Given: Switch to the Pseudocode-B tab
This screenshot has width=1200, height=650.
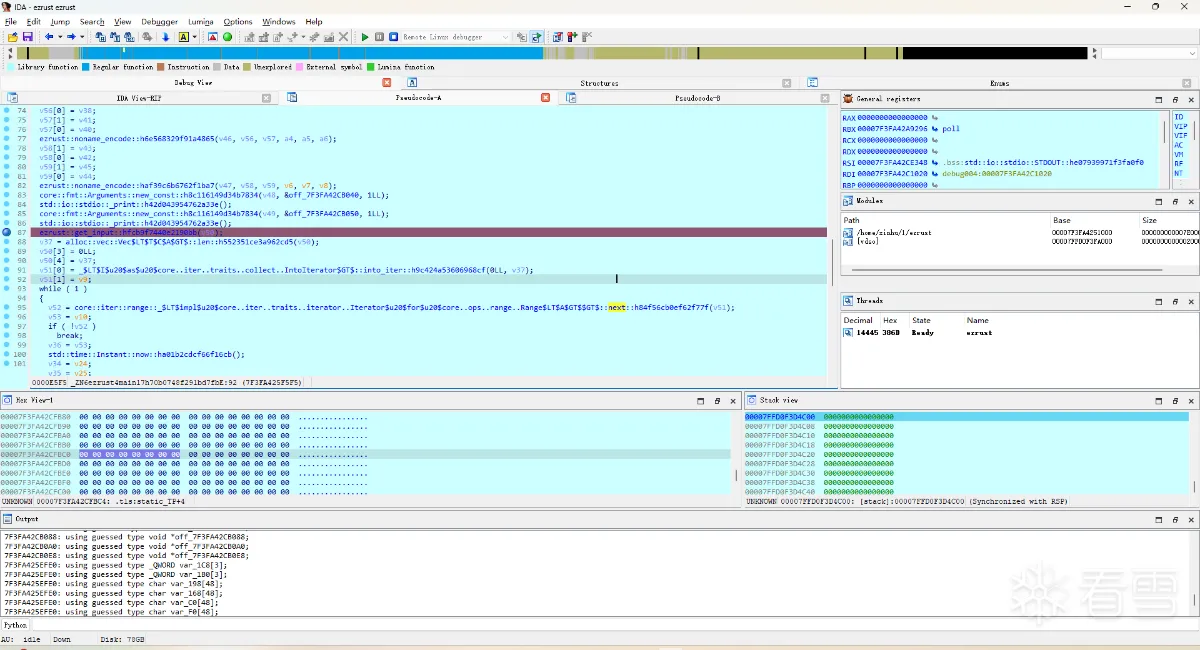Looking at the screenshot, I should [697, 98].
